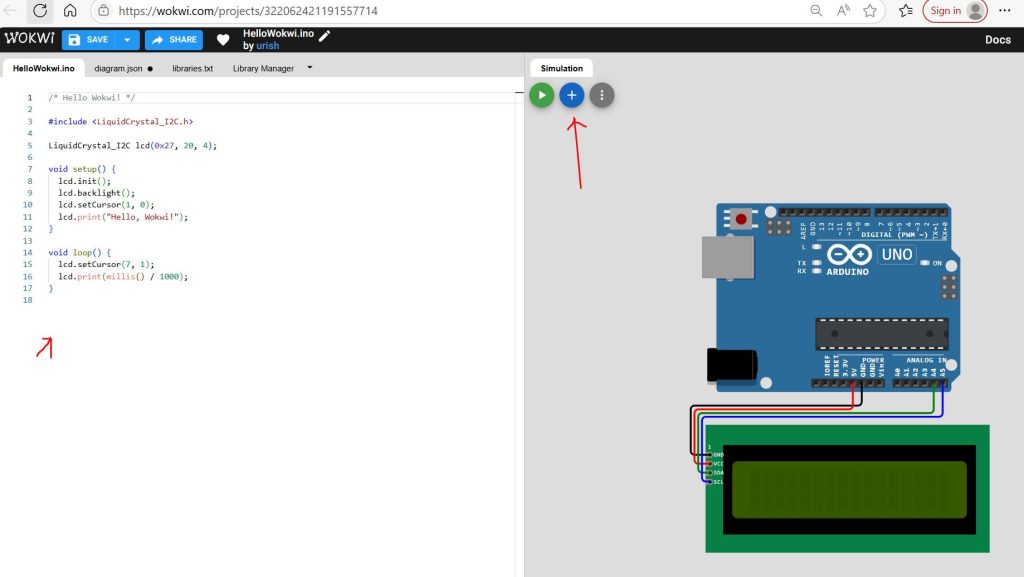Image resolution: width=1024 pixels, height=577 pixels.
Task: Reload the page in the browser
Action: tap(40, 10)
